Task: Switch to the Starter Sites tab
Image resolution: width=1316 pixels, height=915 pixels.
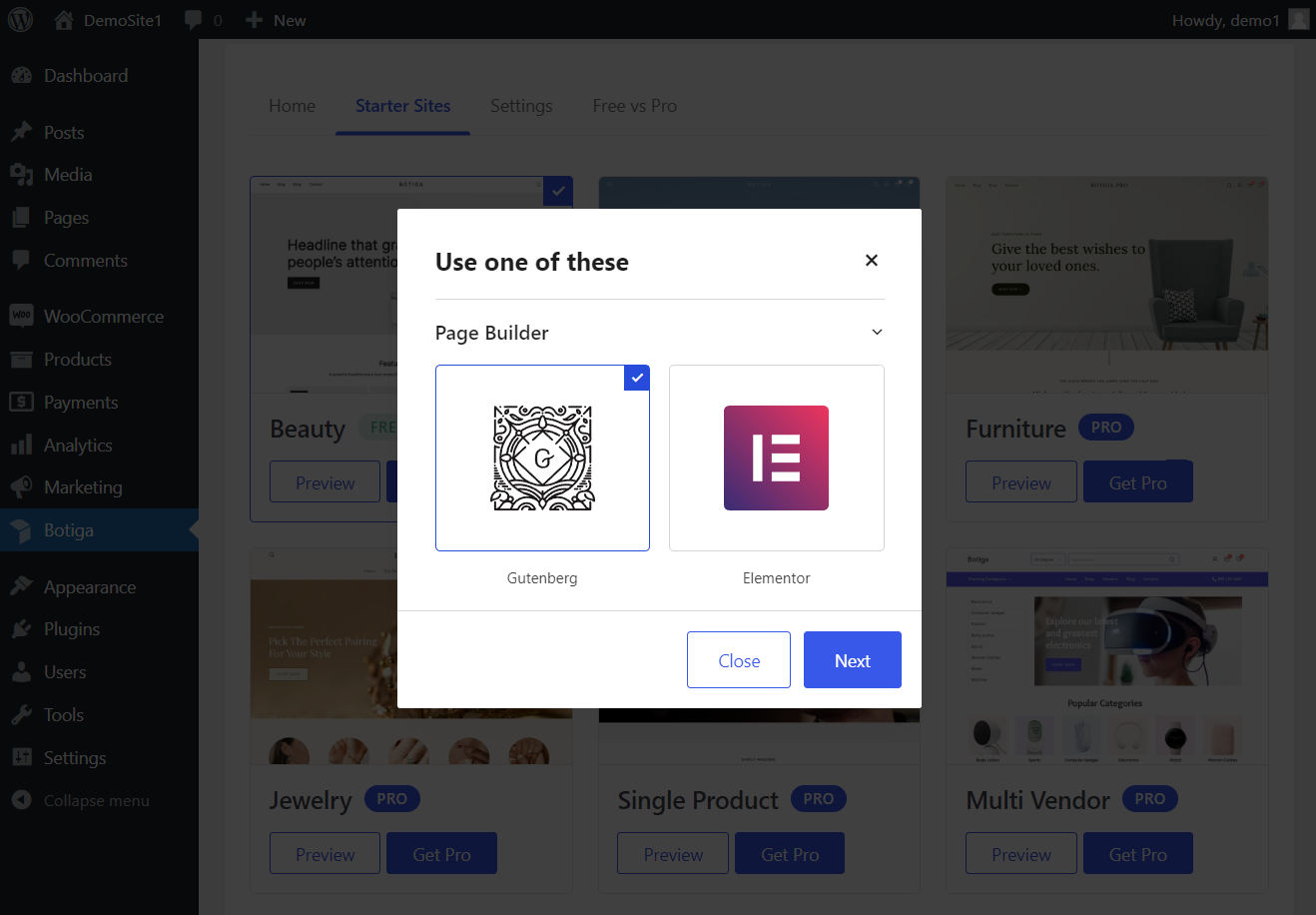Action: (x=403, y=106)
